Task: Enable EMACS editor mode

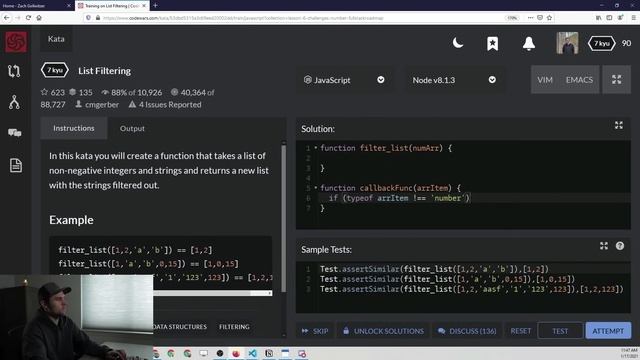Action: [579, 80]
